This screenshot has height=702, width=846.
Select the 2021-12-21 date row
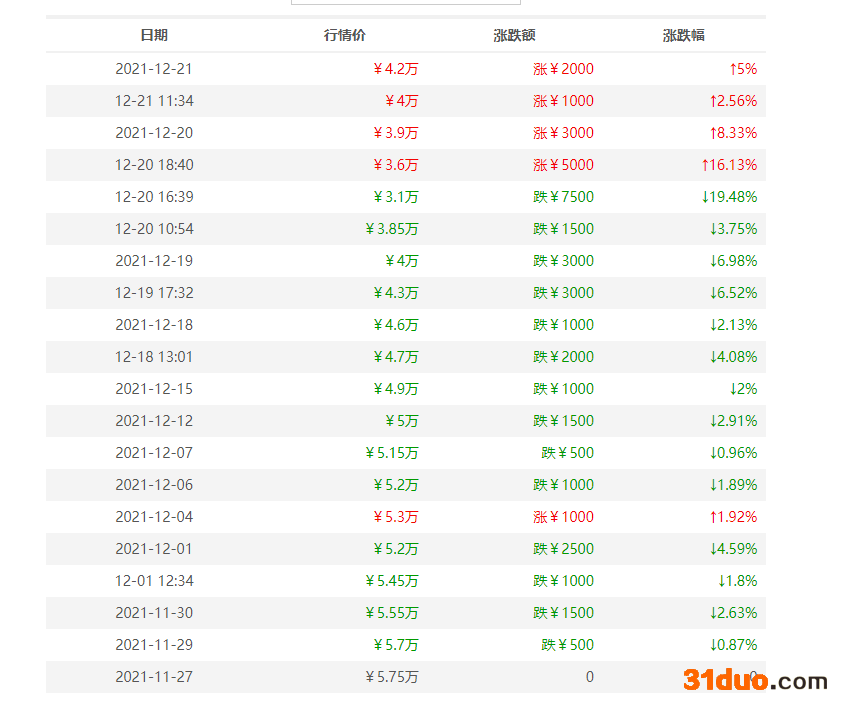154,69
